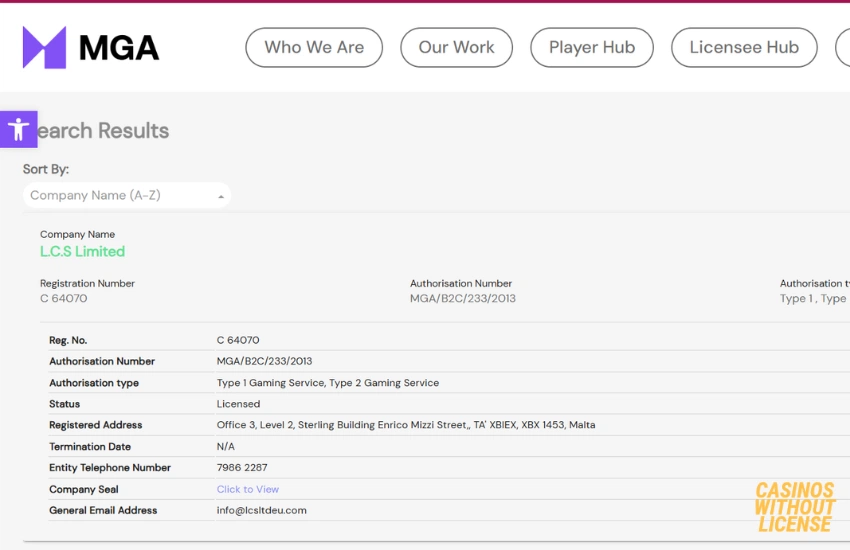This screenshot has height=550, width=850.
Task: Click the Registered Address row label
Action: [95, 425]
